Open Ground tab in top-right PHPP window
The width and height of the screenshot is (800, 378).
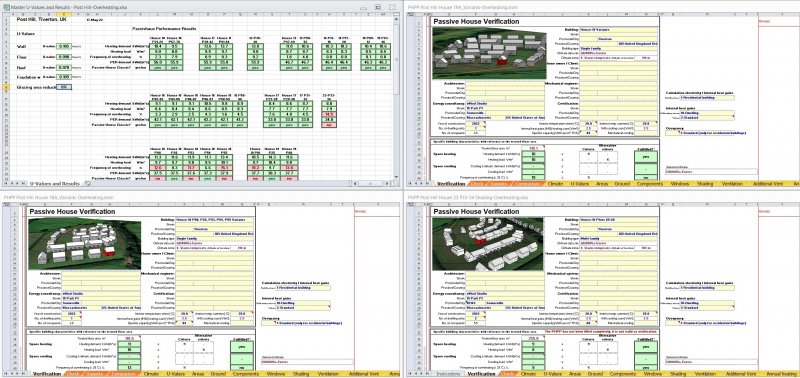[621, 184]
